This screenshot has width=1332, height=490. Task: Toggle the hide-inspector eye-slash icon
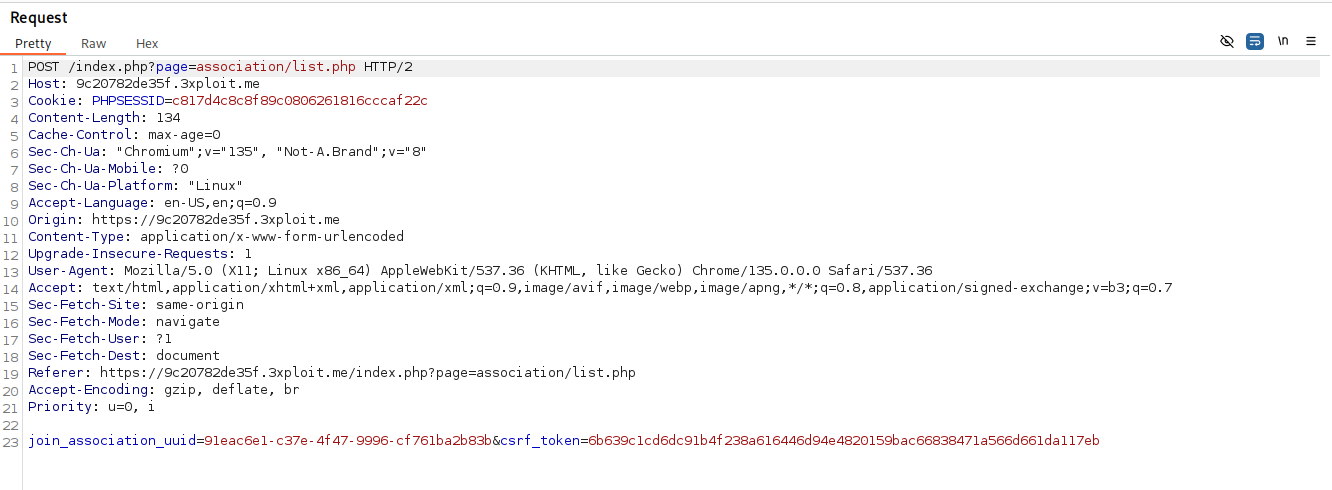click(x=1227, y=41)
